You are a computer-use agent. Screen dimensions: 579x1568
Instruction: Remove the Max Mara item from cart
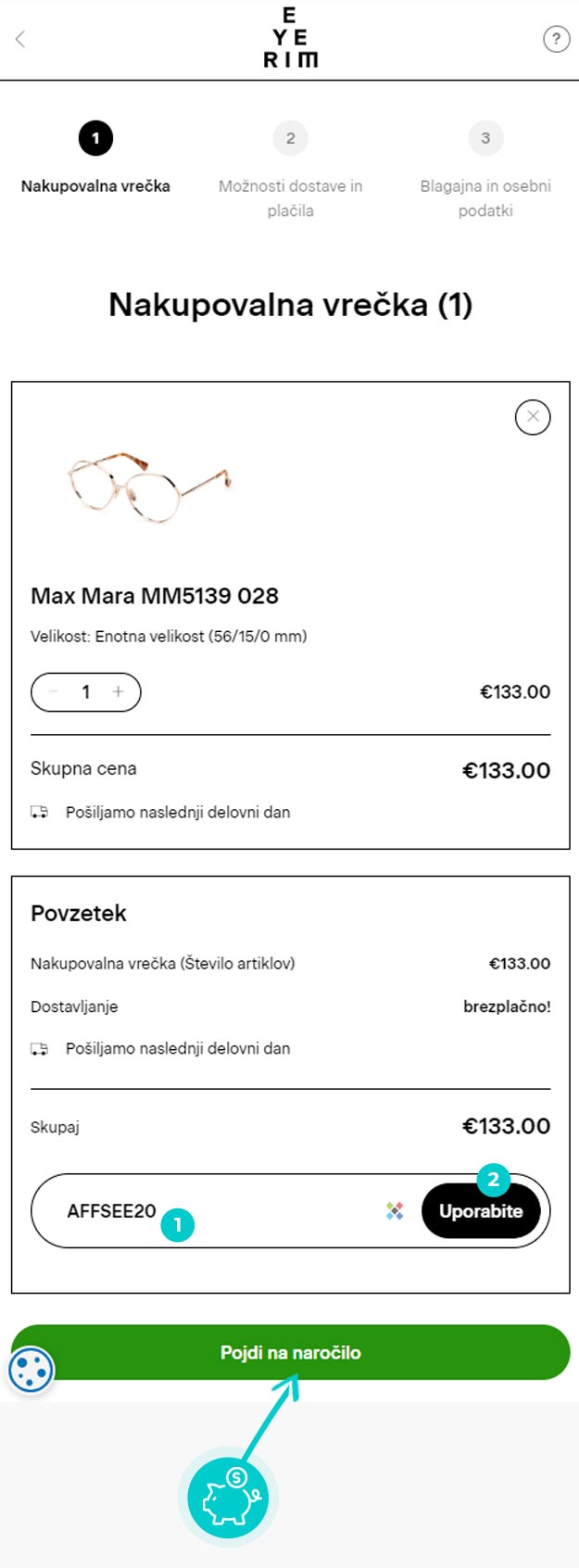point(533,417)
